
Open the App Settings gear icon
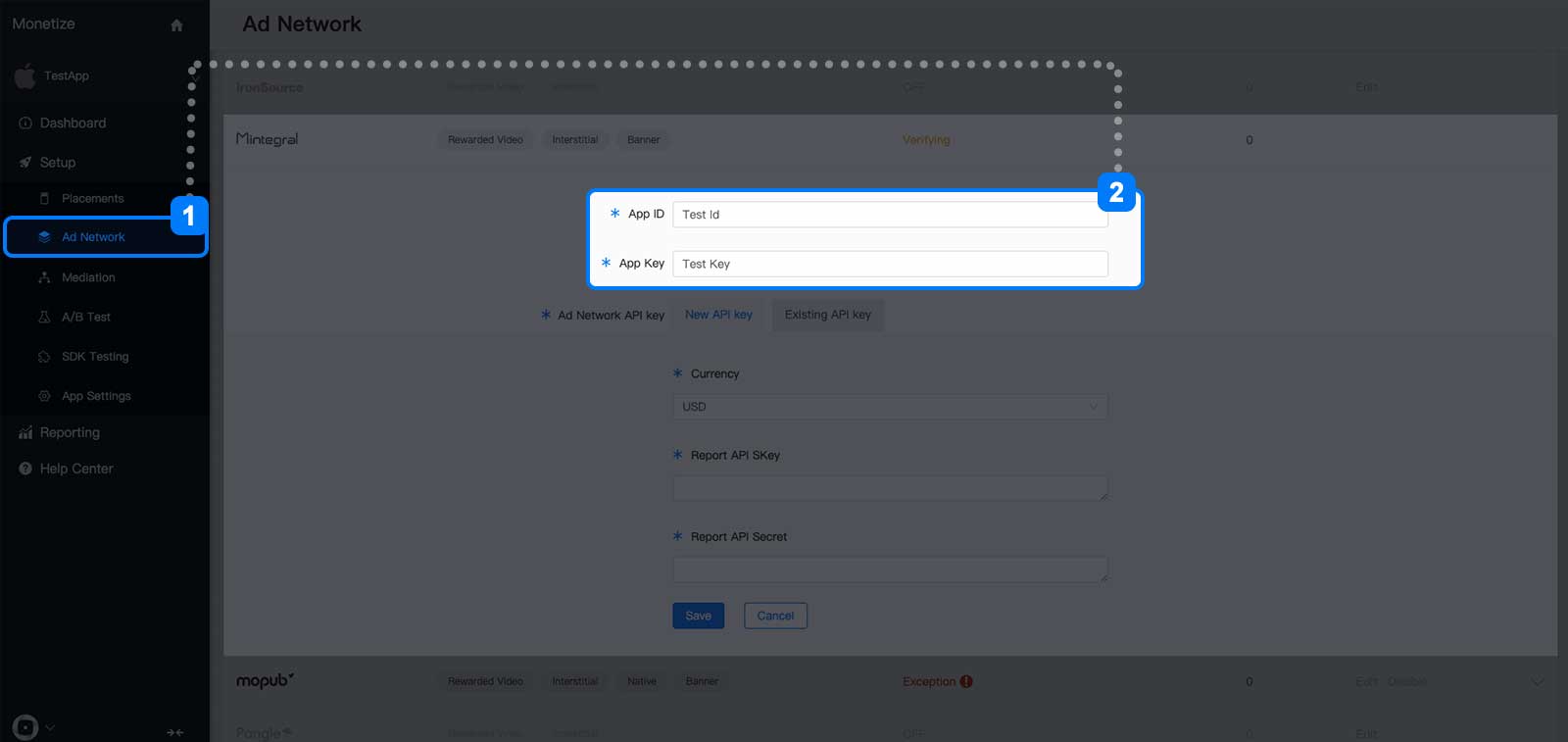[44, 396]
